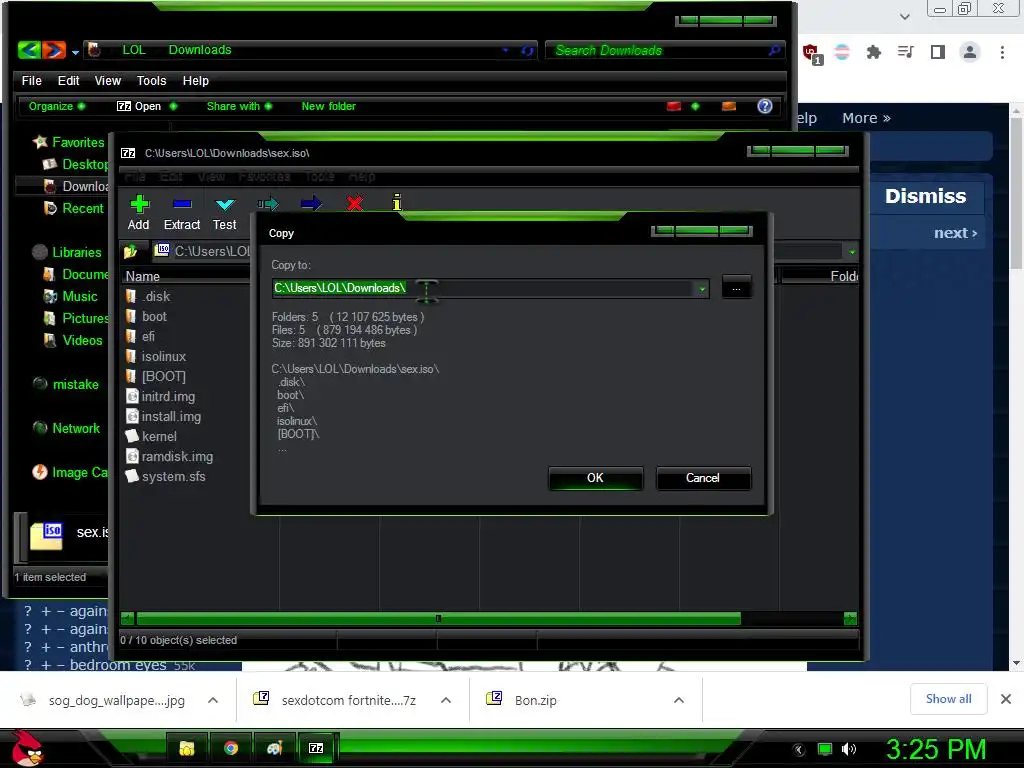Expand options for sog_dog_wallpaper download
The height and width of the screenshot is (768, 1024).
(x=213, y=700)
